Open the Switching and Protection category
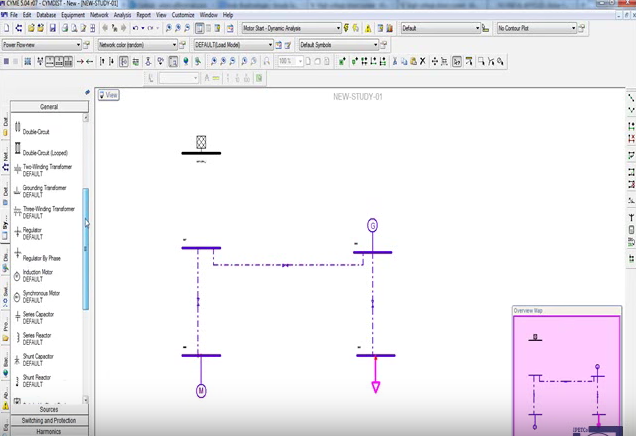The height and width of the screenshot is (436, 636). coord(48,420)
